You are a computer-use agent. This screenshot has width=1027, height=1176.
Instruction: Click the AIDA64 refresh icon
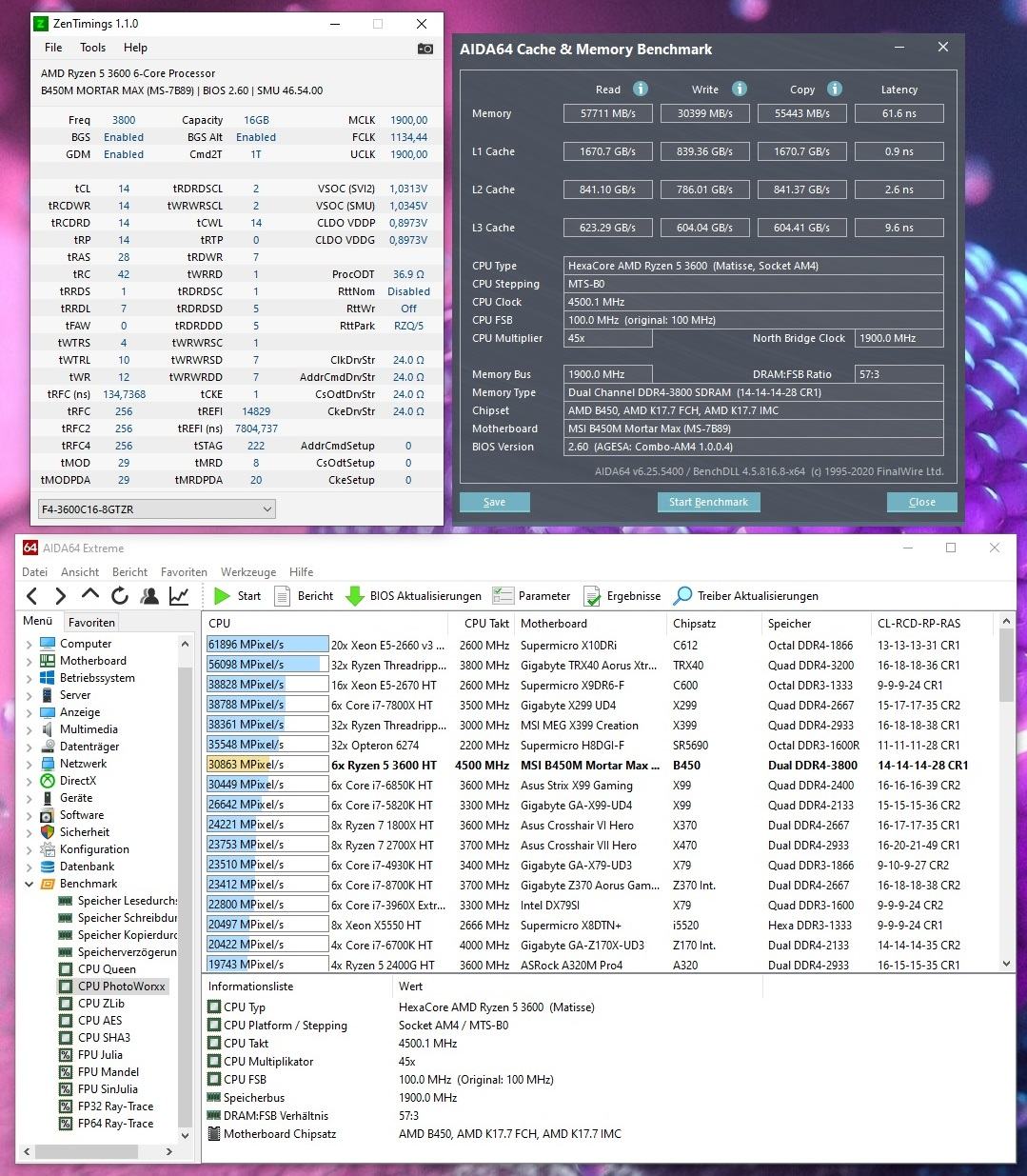[x=119, y=596]
